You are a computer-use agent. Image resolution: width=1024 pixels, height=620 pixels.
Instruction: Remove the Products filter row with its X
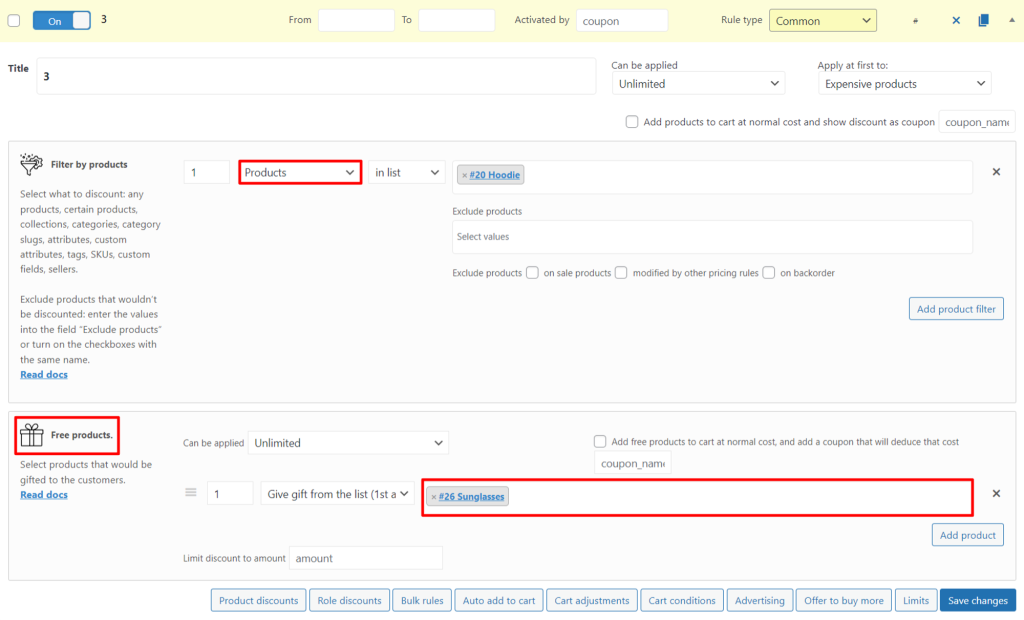pos(996,172)
